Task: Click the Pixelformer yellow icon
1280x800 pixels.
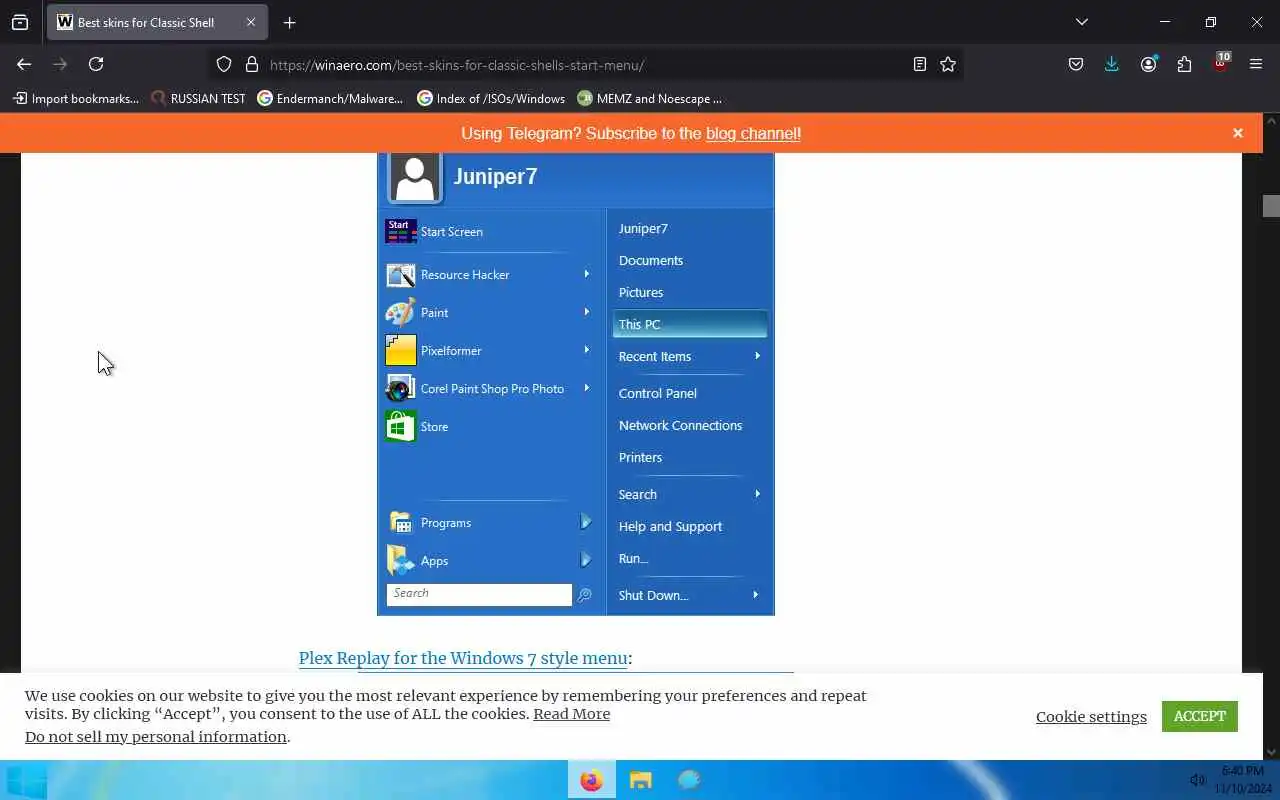Action: click(x=401, y=350)
